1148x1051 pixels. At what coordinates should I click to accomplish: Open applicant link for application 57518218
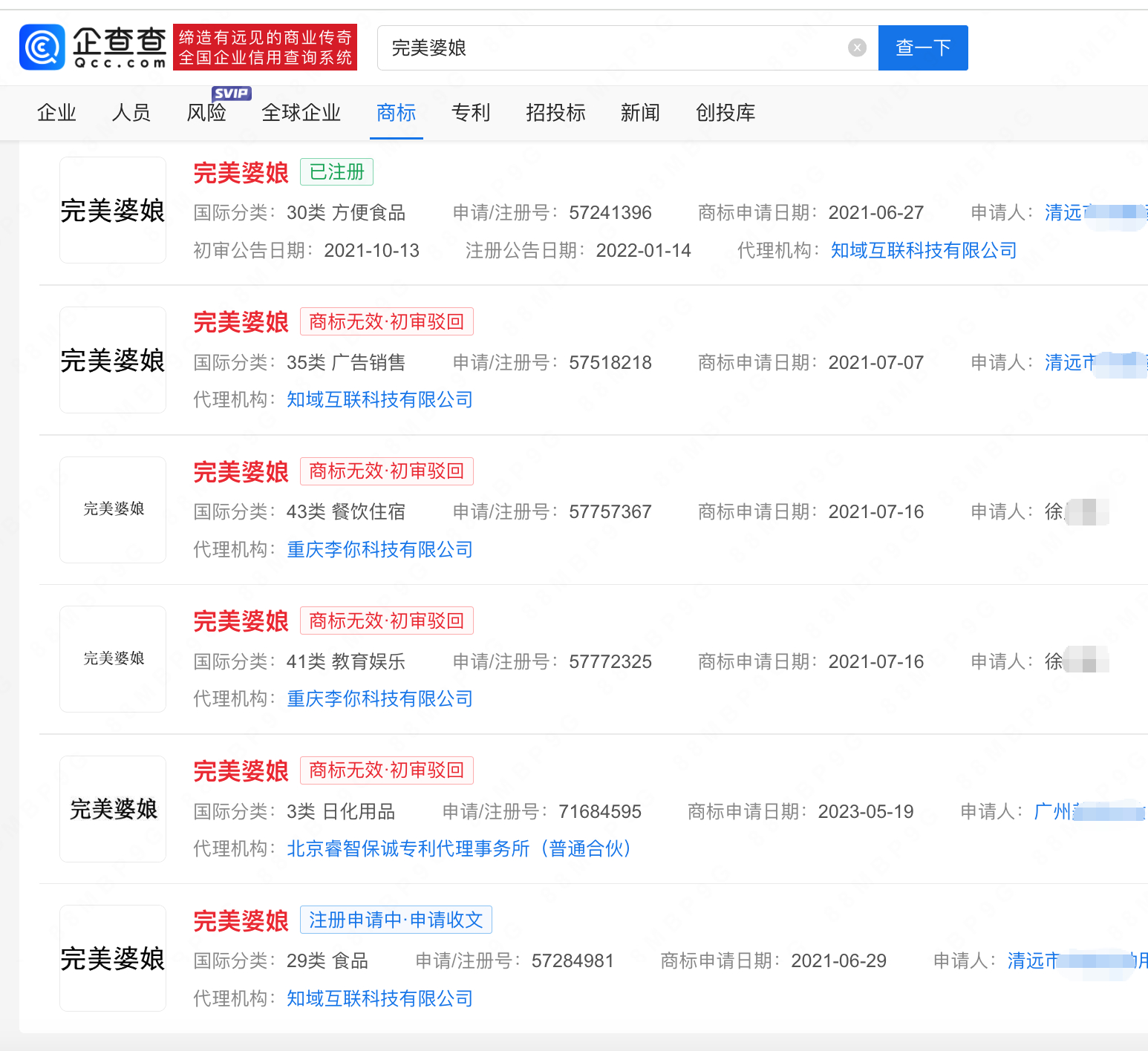click(1096, 363)
